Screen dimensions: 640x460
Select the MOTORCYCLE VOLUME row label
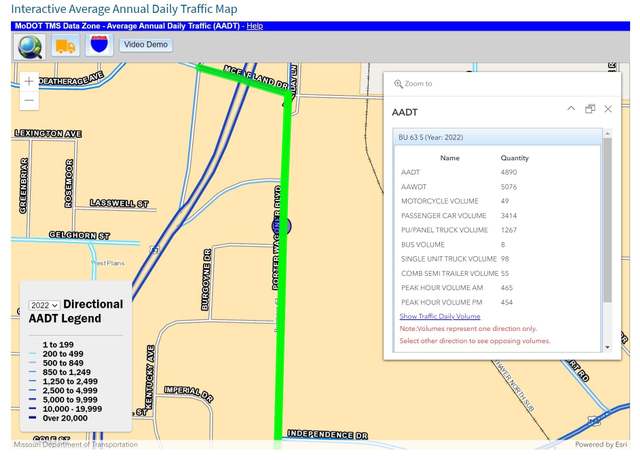pos(440,201)
